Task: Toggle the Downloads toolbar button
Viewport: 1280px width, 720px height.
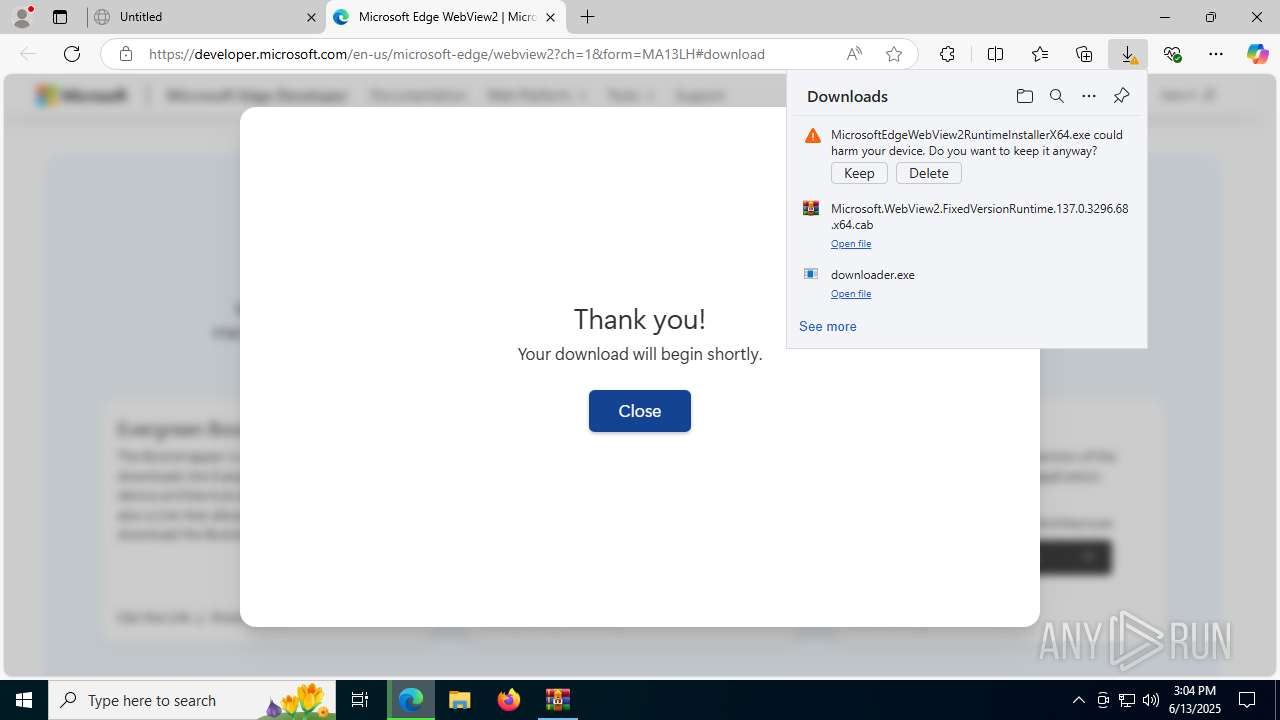Action: pyautogui.click(x=1128, y=54)
